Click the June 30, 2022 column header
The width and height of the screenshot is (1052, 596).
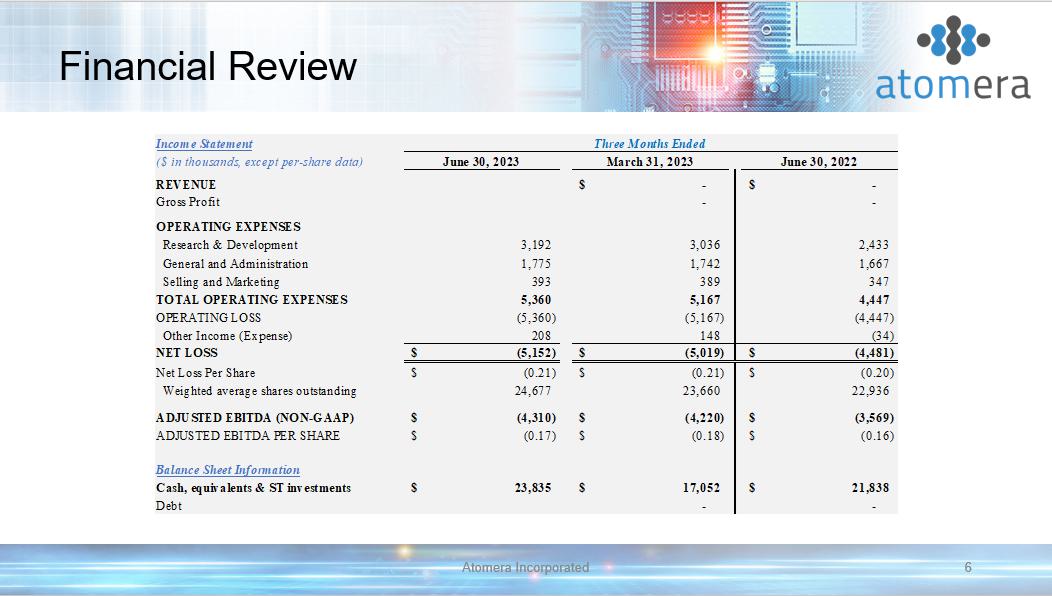tap(818, 162)
